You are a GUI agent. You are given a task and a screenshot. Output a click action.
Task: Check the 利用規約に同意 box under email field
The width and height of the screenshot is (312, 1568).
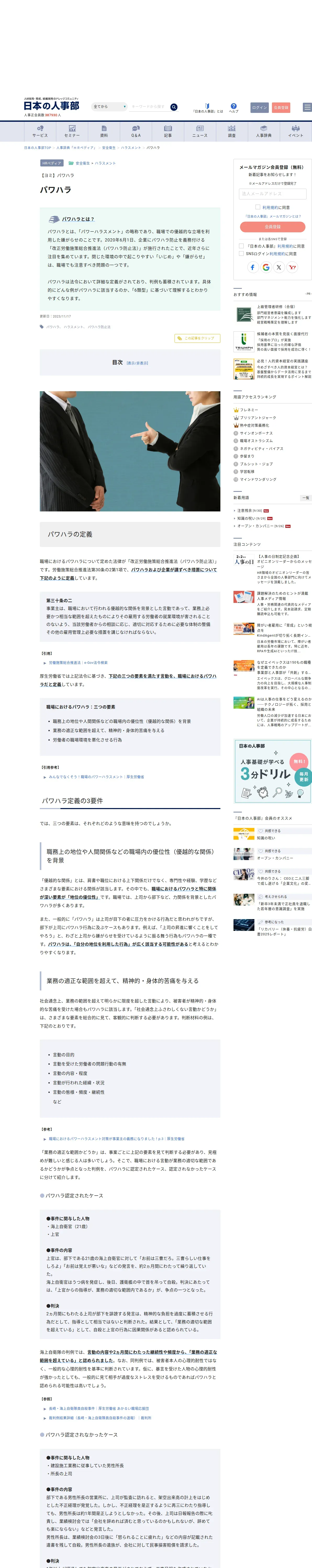click(258, 207)
